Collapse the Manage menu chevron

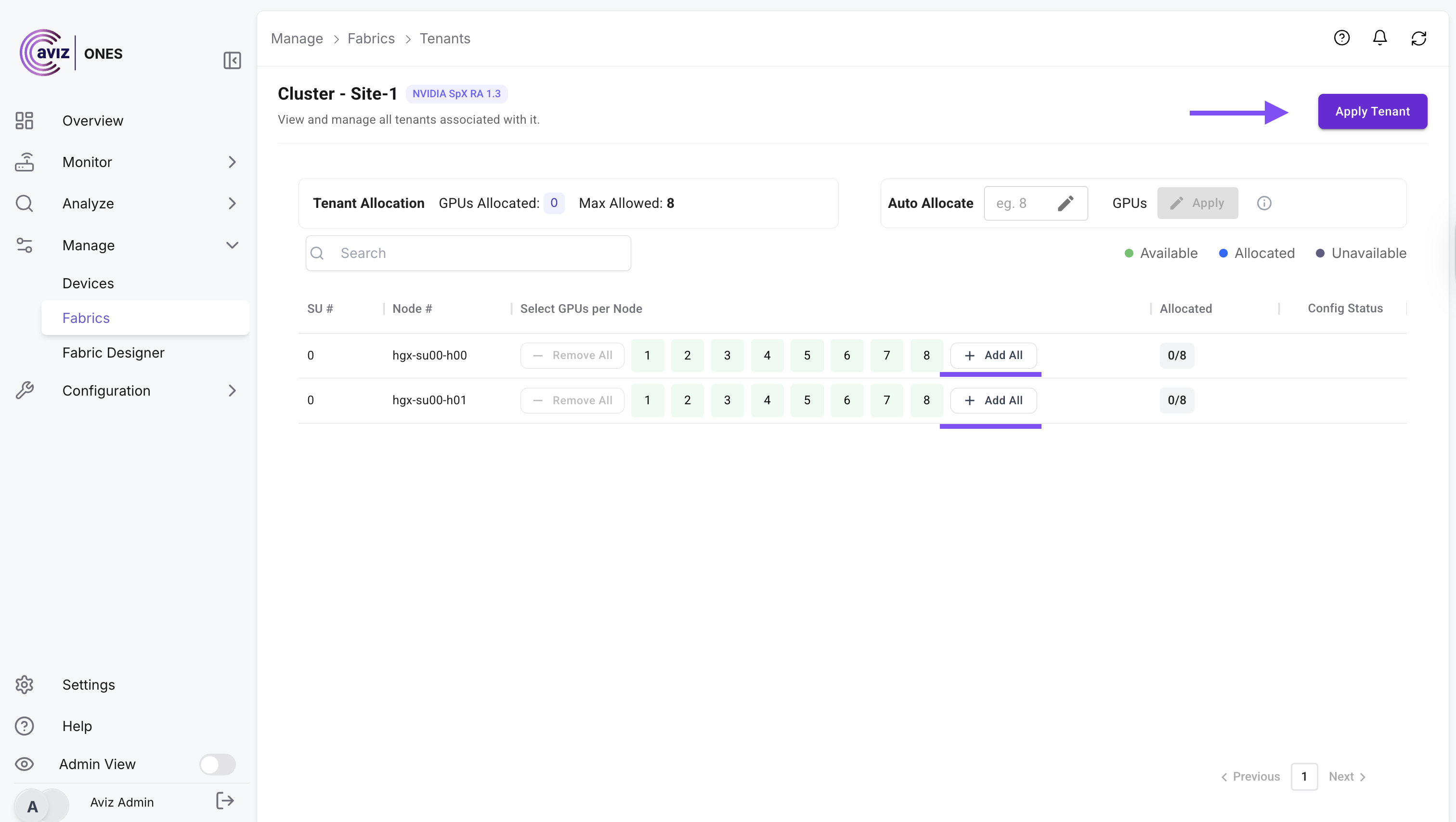coord(232,245)
